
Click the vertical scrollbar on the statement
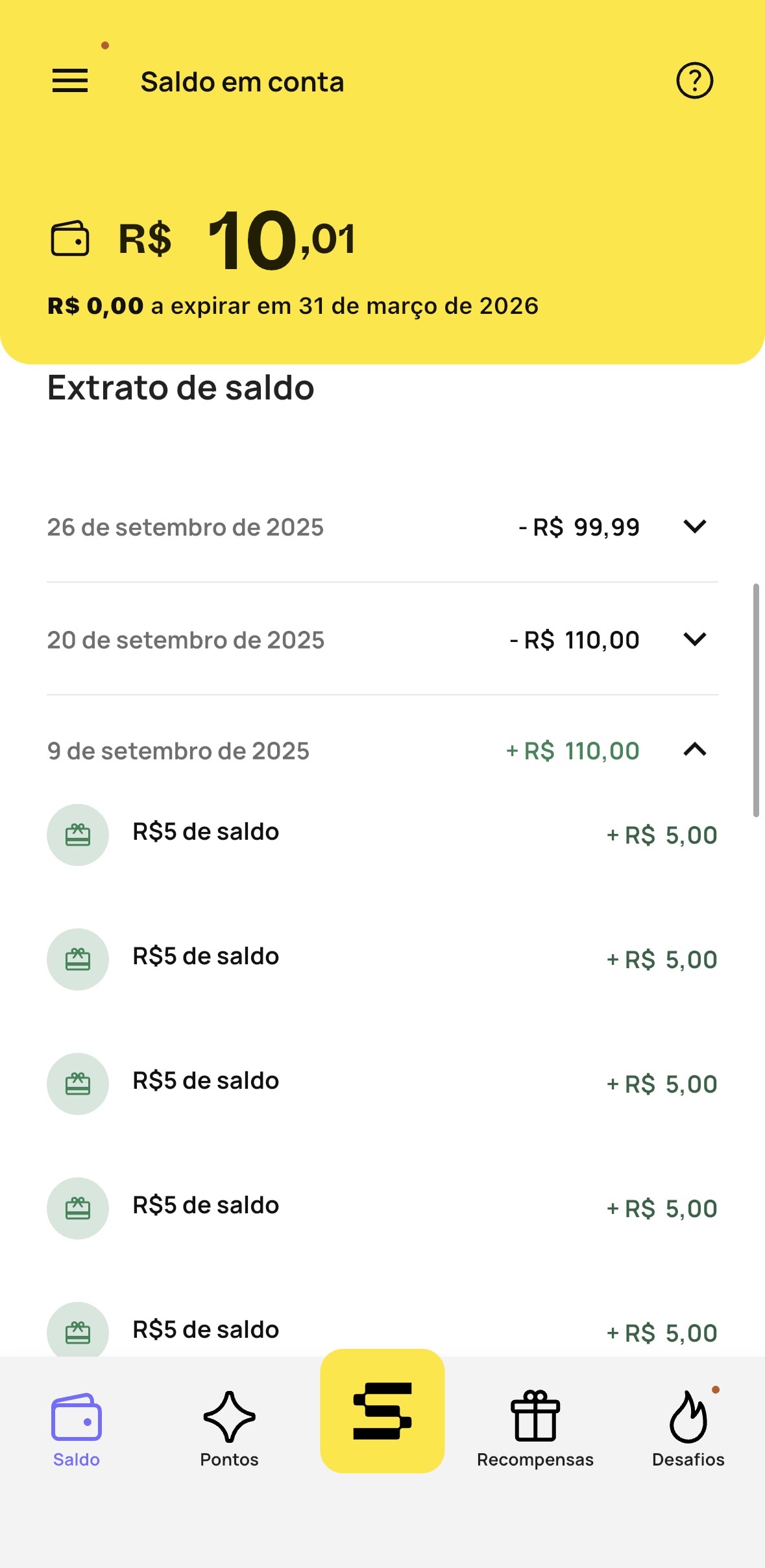tap(755, 700)
